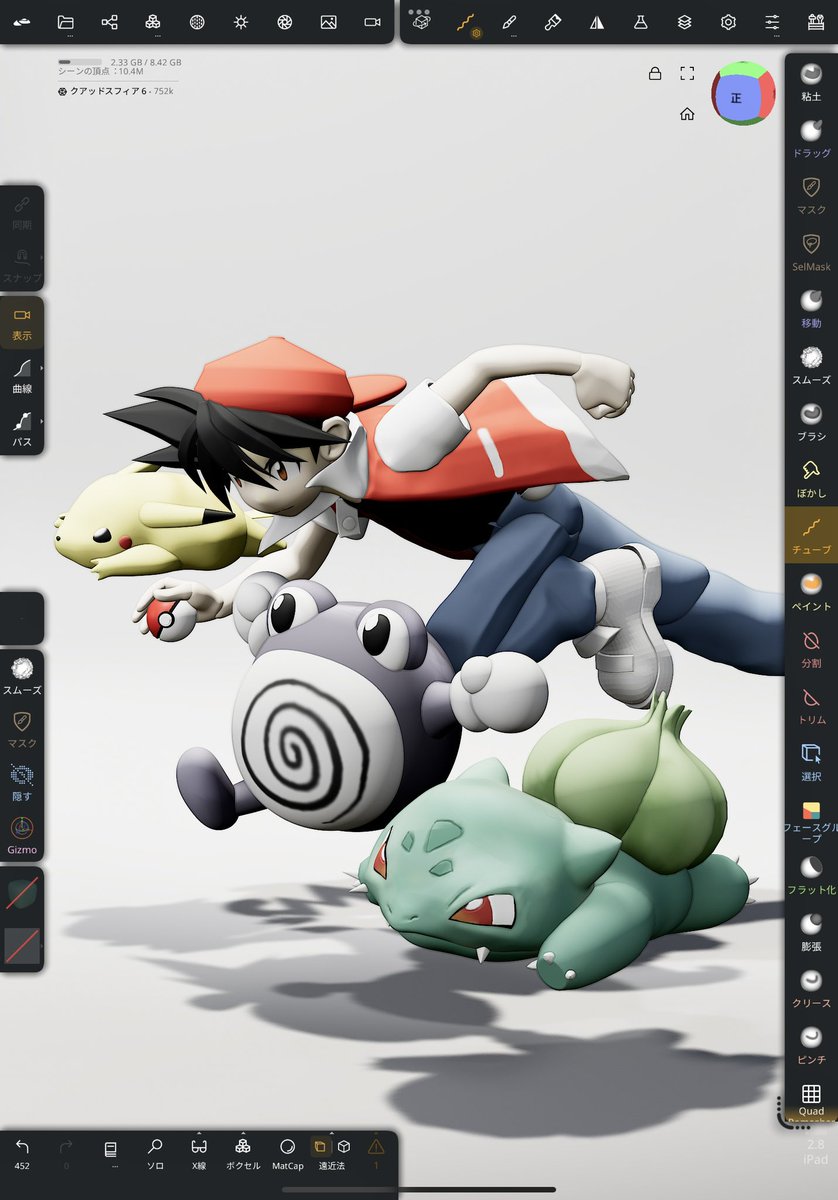Select the ブラシ (Brush) tool
The height and width of the screenshot is (1200, 838).
click(811, 422)
